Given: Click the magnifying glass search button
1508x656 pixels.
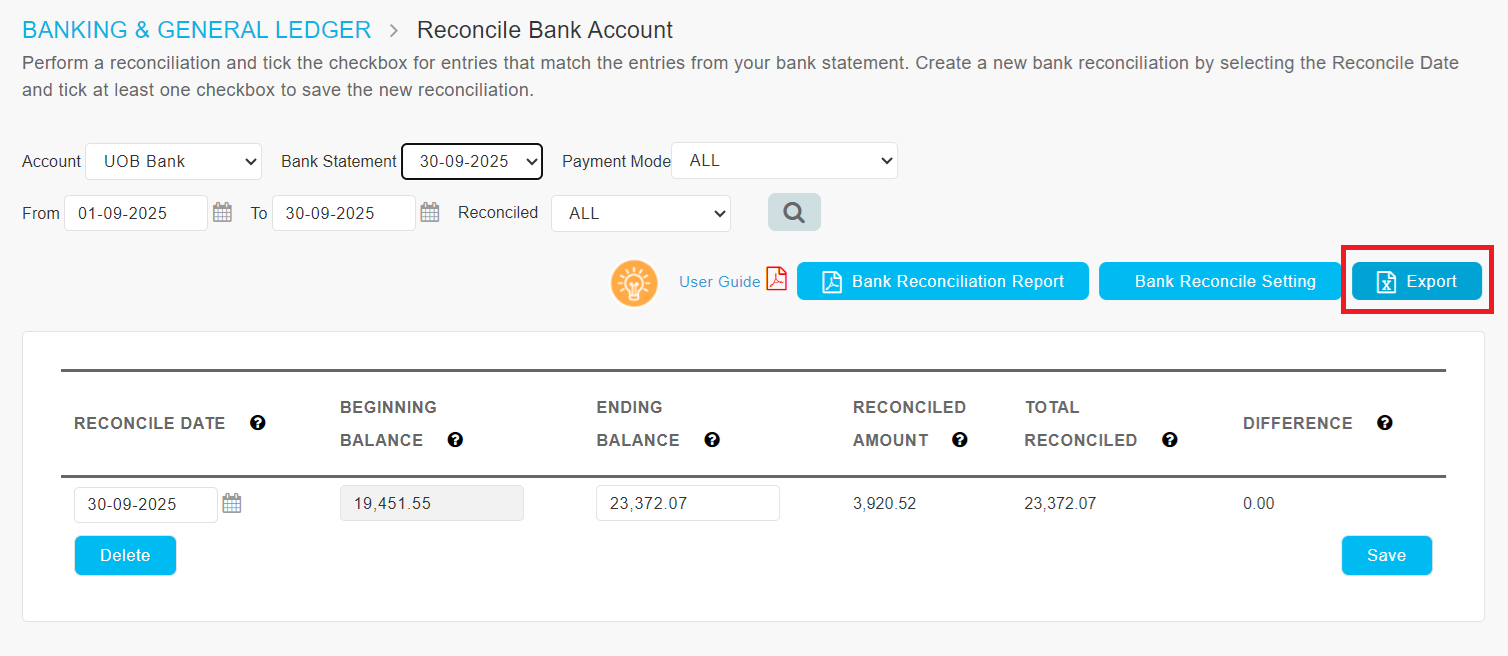Looking at the screenshot, I should [794, 212].
